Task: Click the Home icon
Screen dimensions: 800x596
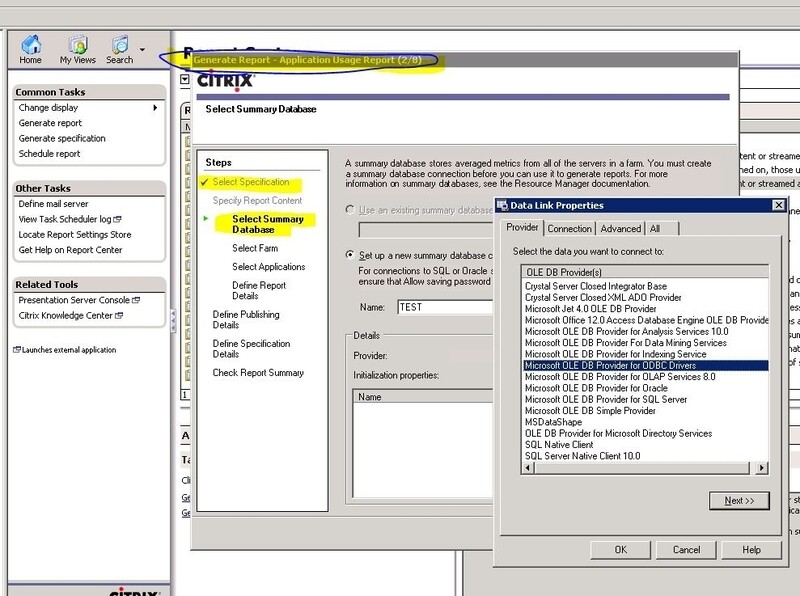Action: click(x=30, y=45)
